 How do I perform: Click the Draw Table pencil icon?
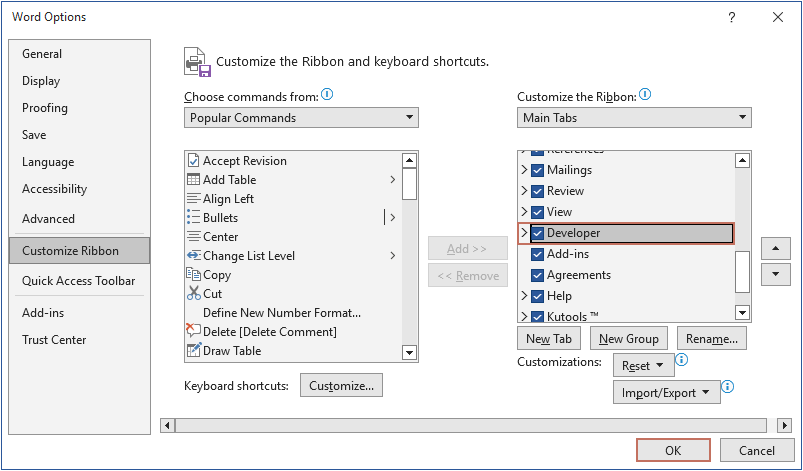tap(194, 351)
